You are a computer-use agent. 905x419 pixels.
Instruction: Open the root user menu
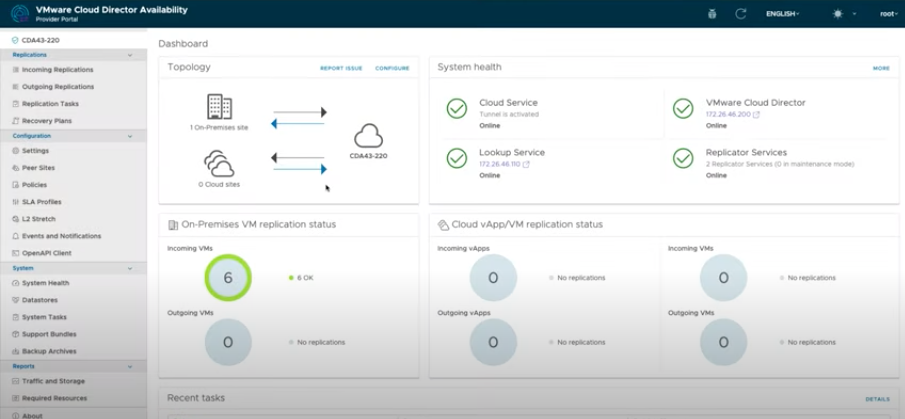(889, 14)
